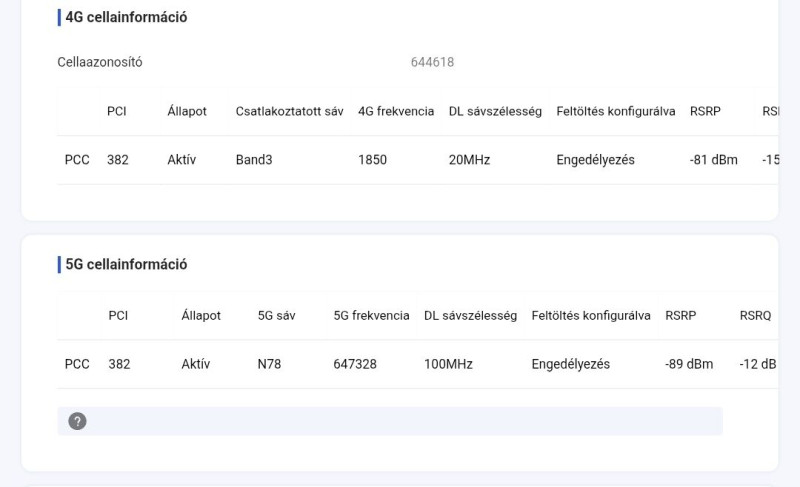Screen dimensions: 800x487
Task: Click the 5G sáv column header
Action: (276, 315)
